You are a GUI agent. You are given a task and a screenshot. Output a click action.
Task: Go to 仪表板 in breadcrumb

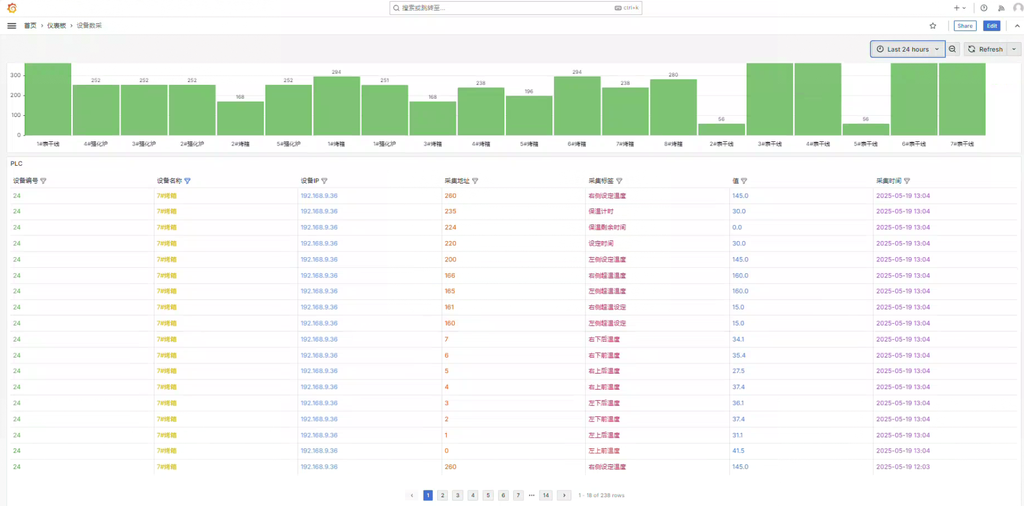pyautogui.click(x=56, y=26)
